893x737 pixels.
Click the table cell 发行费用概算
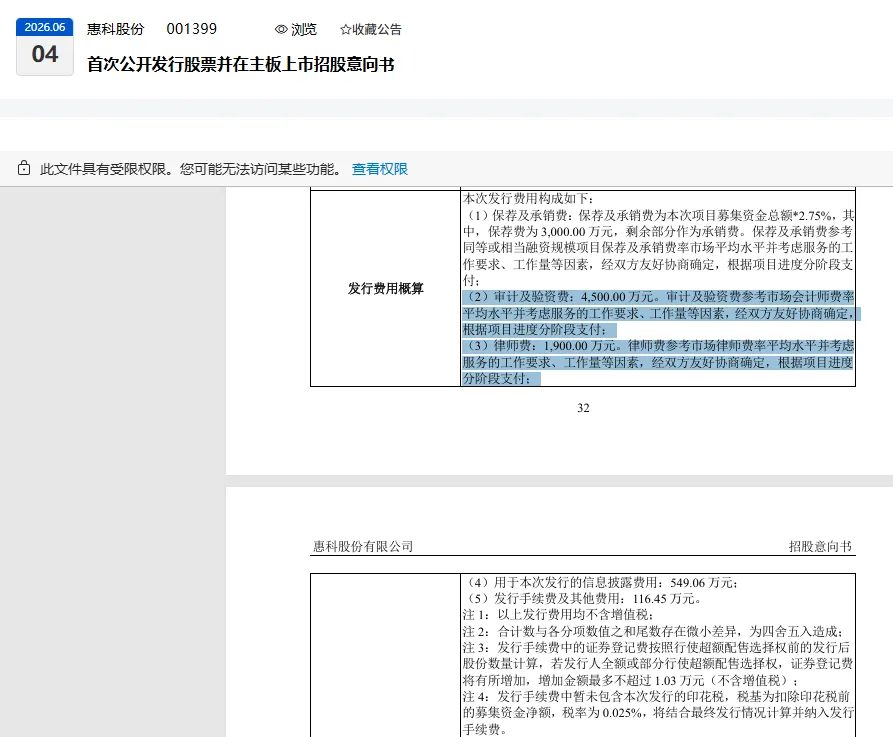point(386,289)
